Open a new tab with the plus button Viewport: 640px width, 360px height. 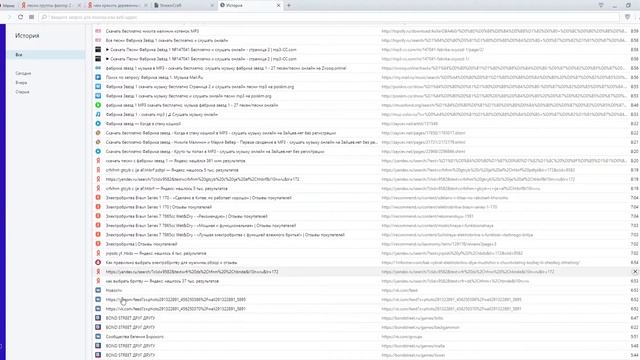289,5
